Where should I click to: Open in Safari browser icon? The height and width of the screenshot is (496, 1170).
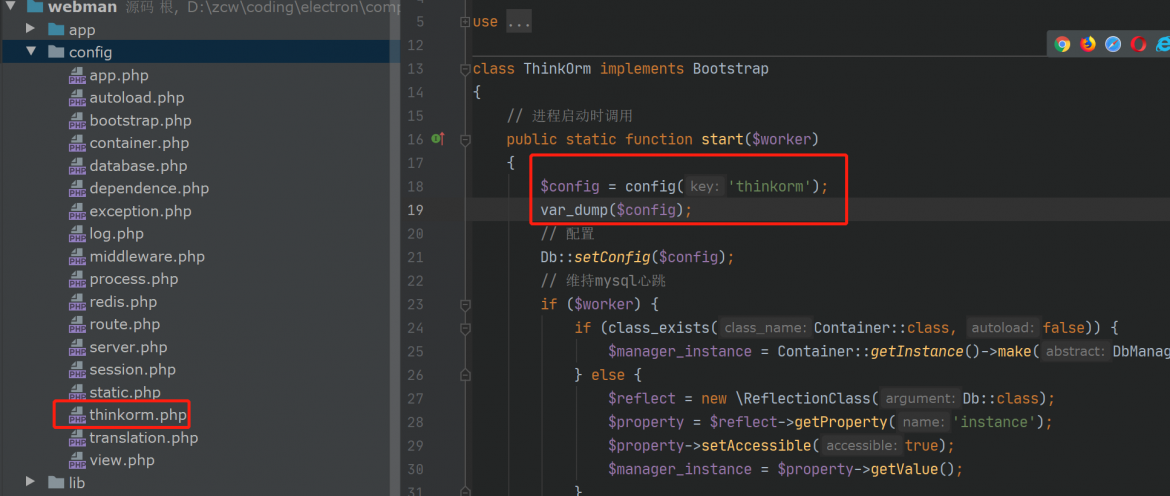(1113, 44)
